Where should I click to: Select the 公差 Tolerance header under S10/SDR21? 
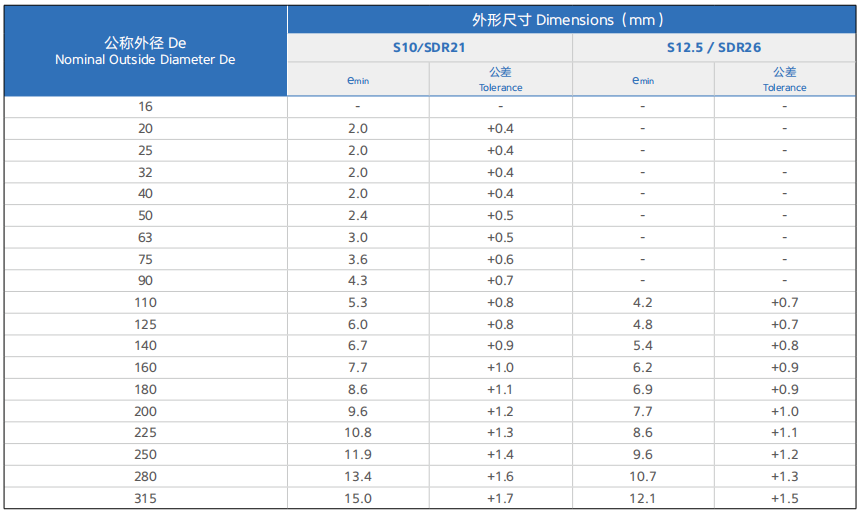[500, 79]
